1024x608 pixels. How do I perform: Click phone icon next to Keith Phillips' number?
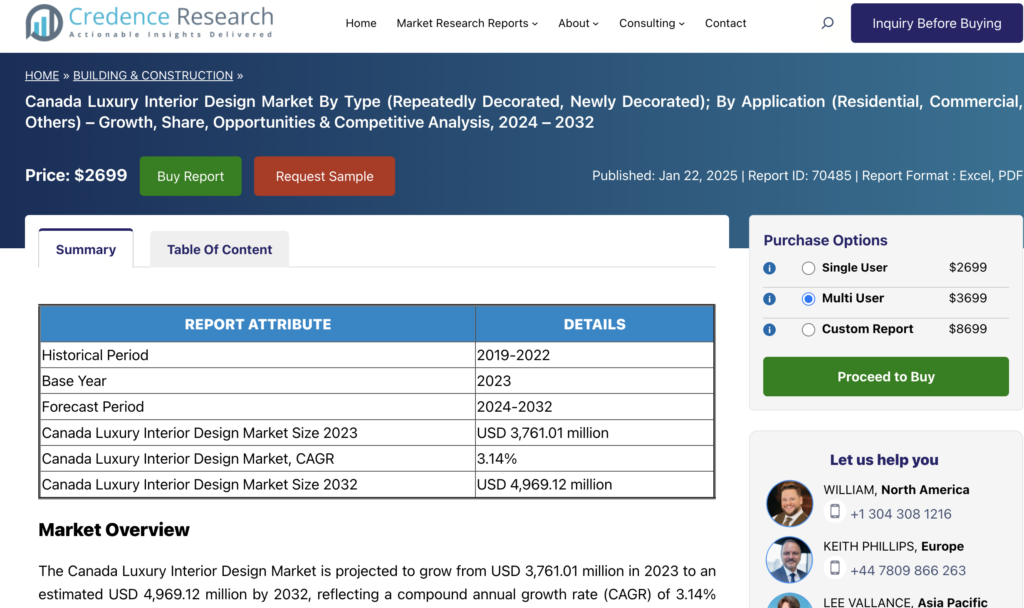tap(835, 568)
